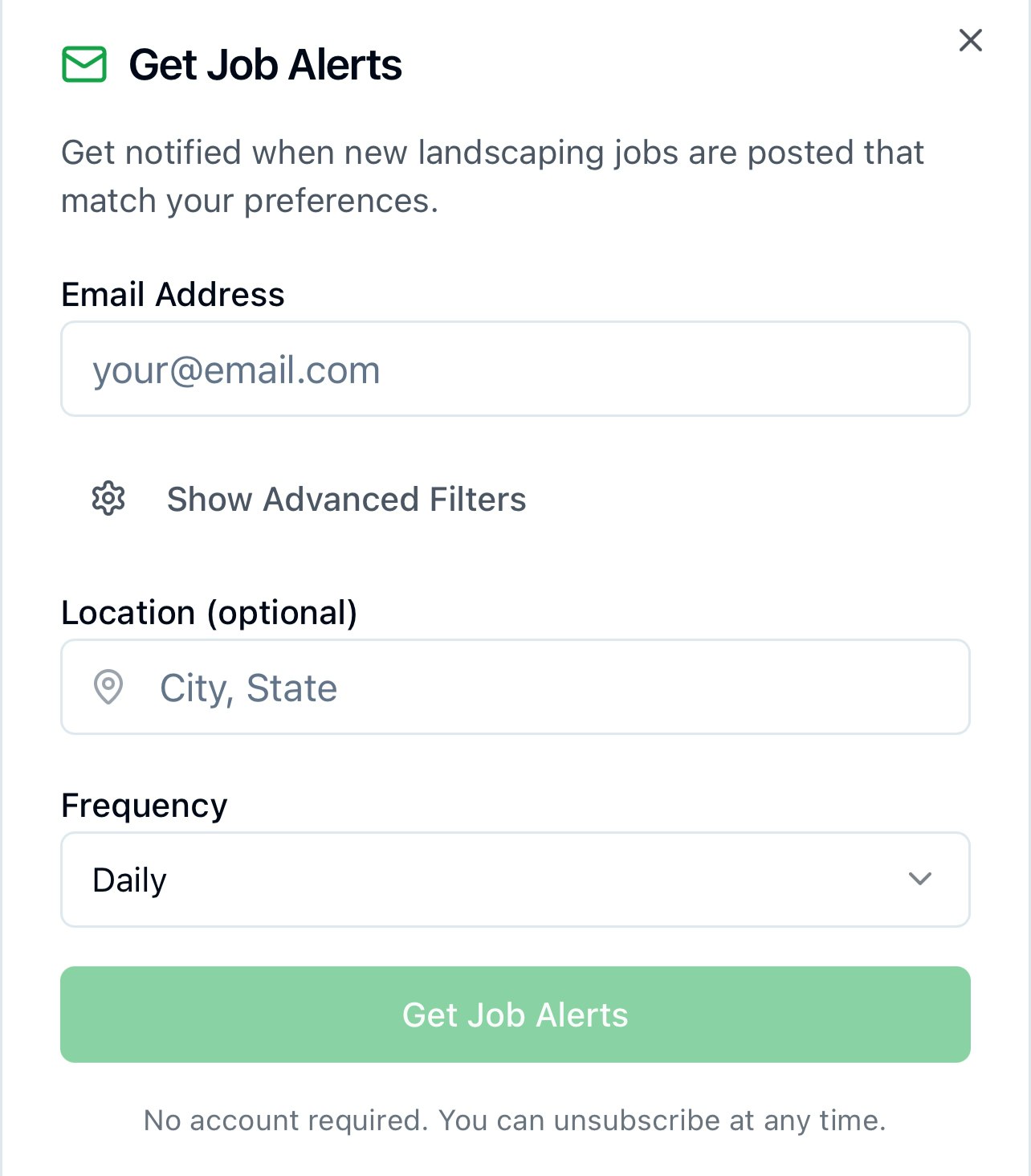Click the chevron arrow in Frequency box

(920, 879)
